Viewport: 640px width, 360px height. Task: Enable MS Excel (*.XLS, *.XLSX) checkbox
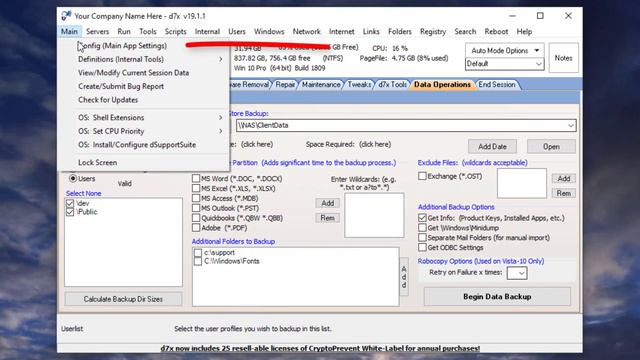(196, 188)
